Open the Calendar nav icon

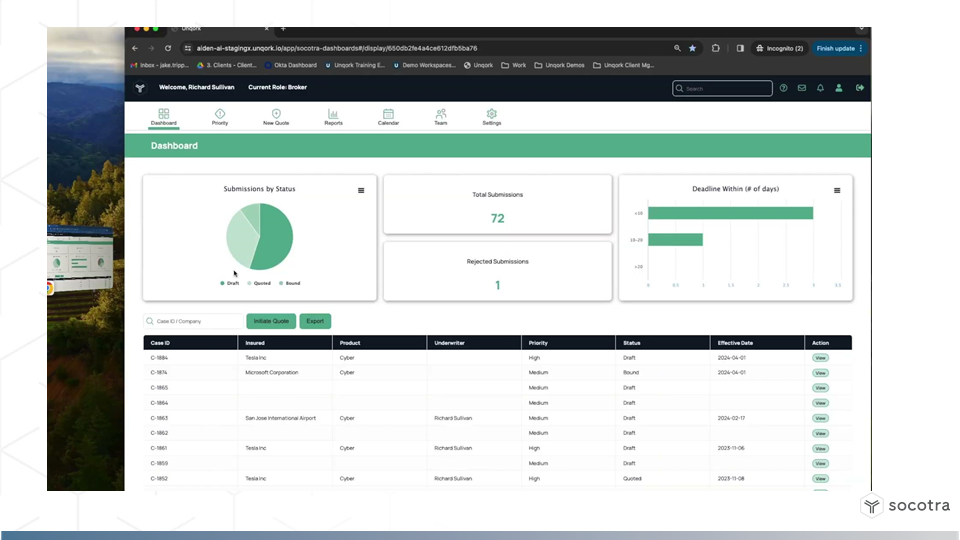[388, 116]
